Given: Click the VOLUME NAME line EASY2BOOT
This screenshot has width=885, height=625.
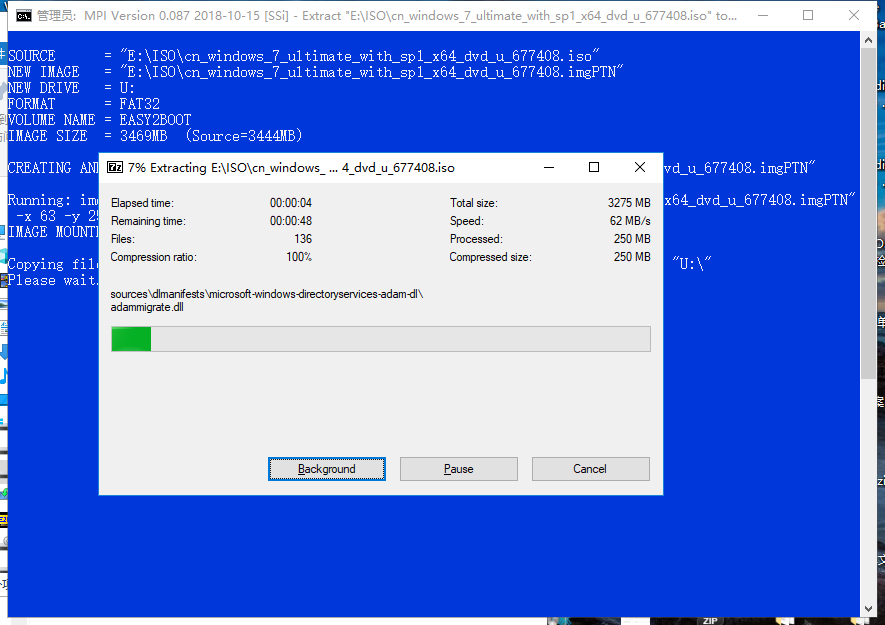Looking at the screenshot, I should (99, 120).
